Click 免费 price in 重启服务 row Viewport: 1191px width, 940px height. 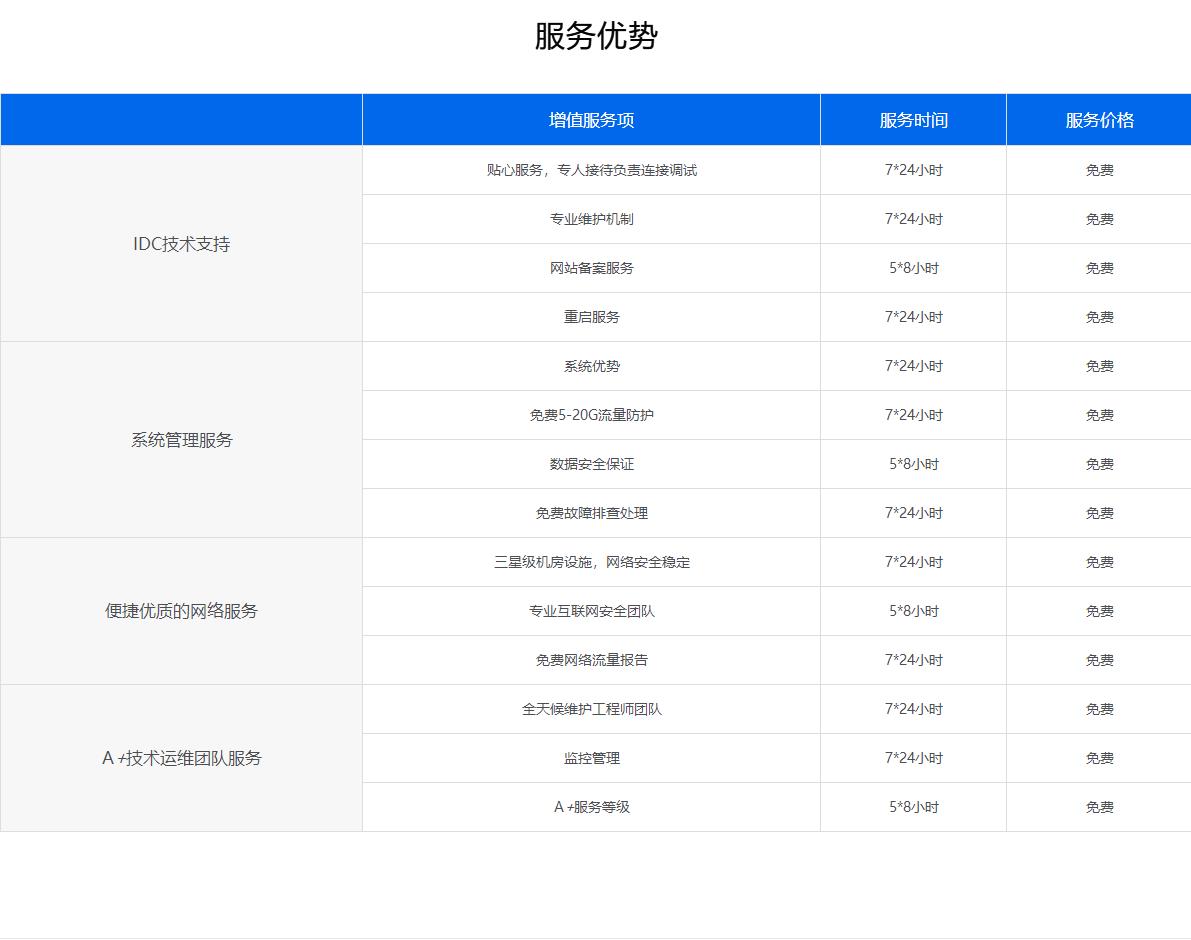coord(1099,317)
